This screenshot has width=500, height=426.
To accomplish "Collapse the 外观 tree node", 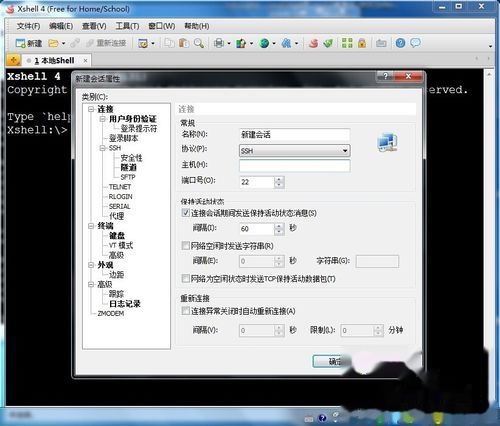I will click(91, 265).
